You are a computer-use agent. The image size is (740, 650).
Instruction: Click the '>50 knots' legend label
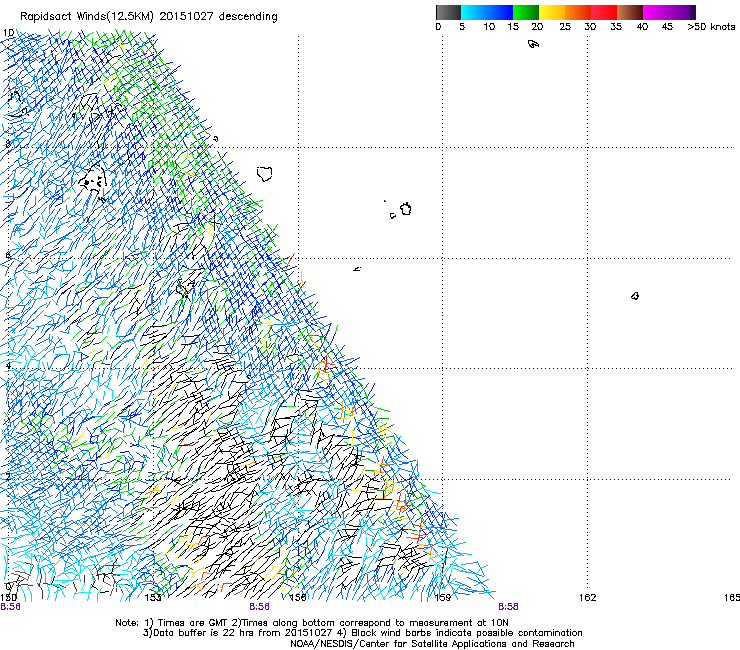tap(711, 27)
